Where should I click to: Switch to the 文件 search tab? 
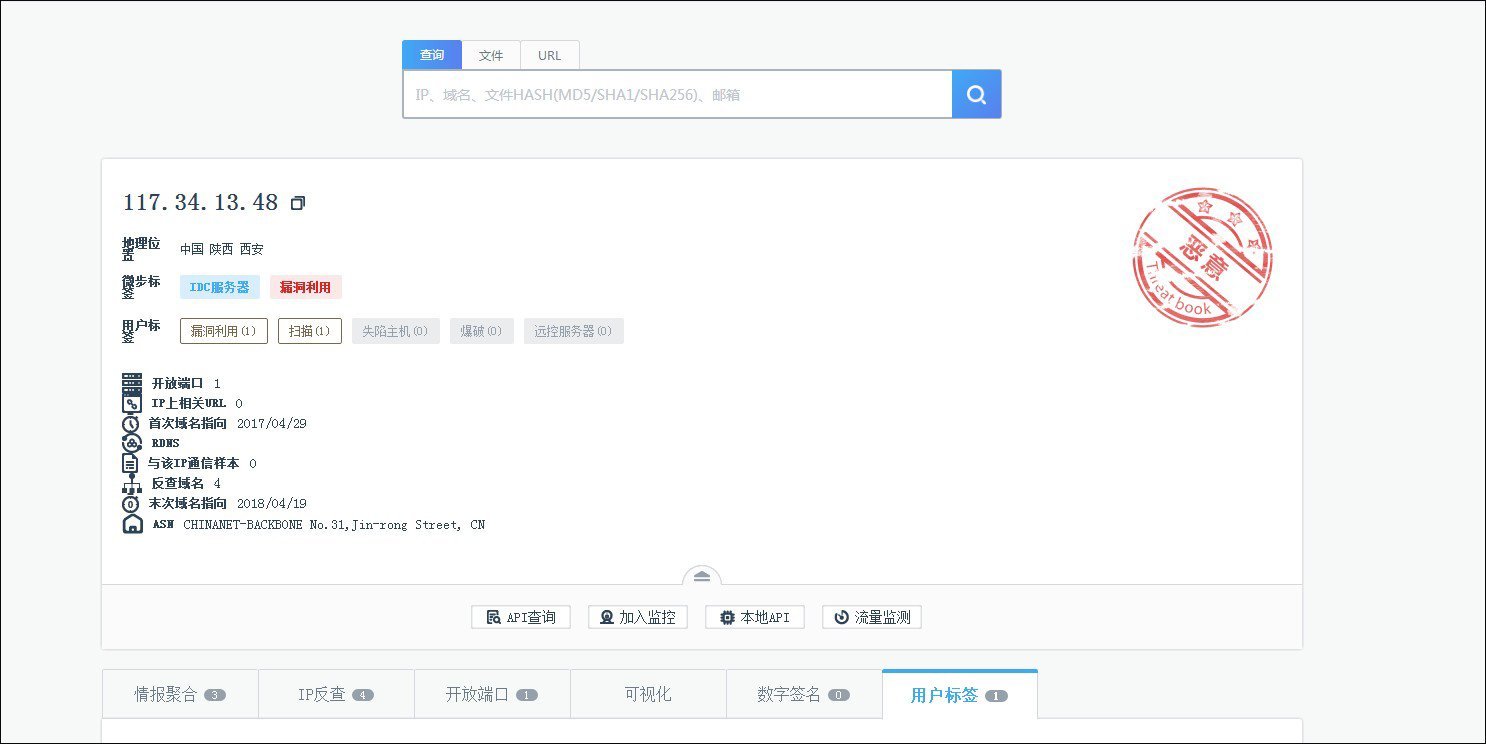[490, 56]
